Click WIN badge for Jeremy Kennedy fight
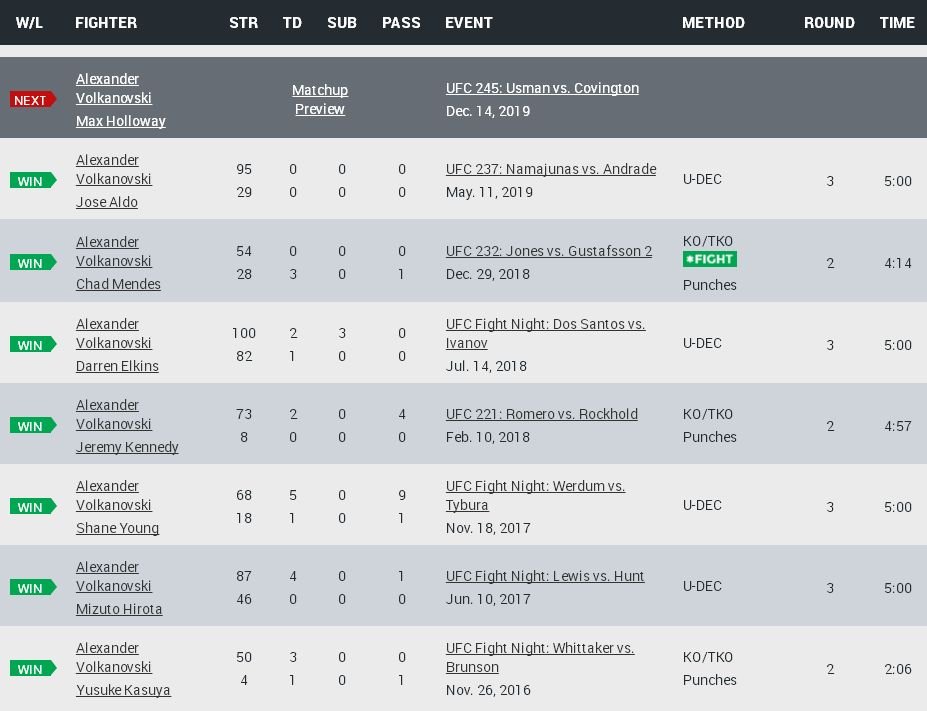This screenshot has height=711, width=927. (x=32, y=426)
